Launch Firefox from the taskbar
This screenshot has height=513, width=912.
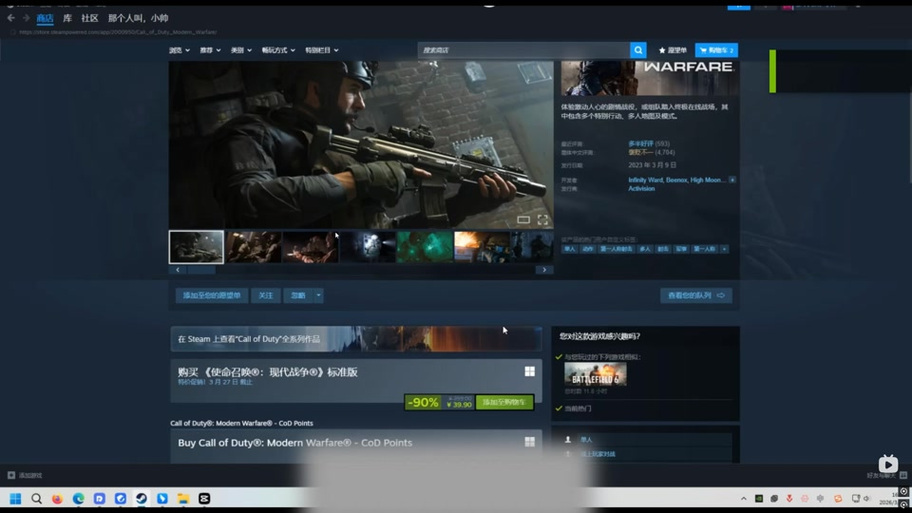pyautogui.click(x=57, y=498)
